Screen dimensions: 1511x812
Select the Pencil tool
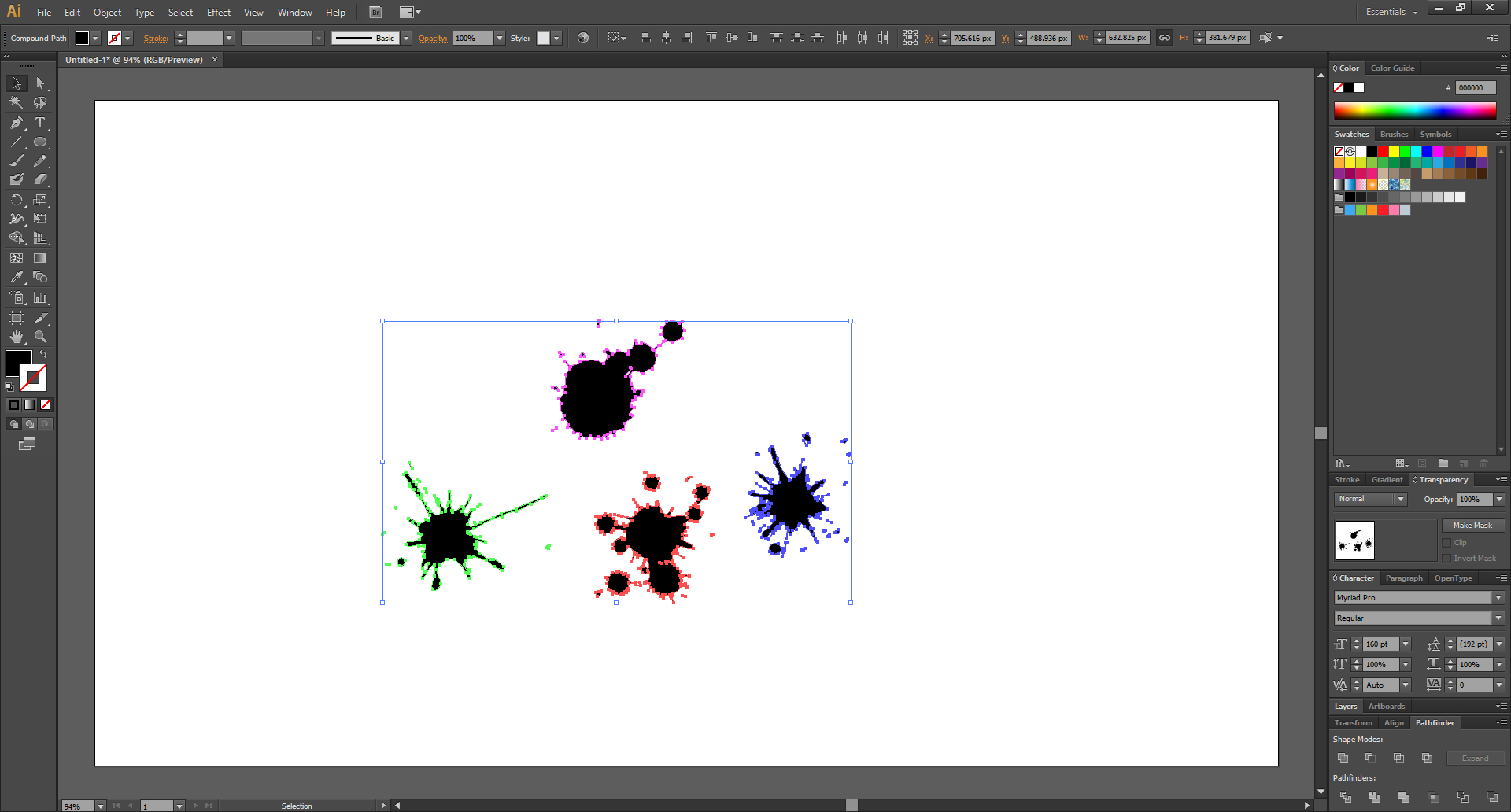(40, 161)
